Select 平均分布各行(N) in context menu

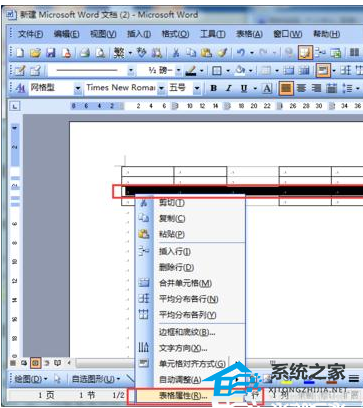[x=191, y=299]
